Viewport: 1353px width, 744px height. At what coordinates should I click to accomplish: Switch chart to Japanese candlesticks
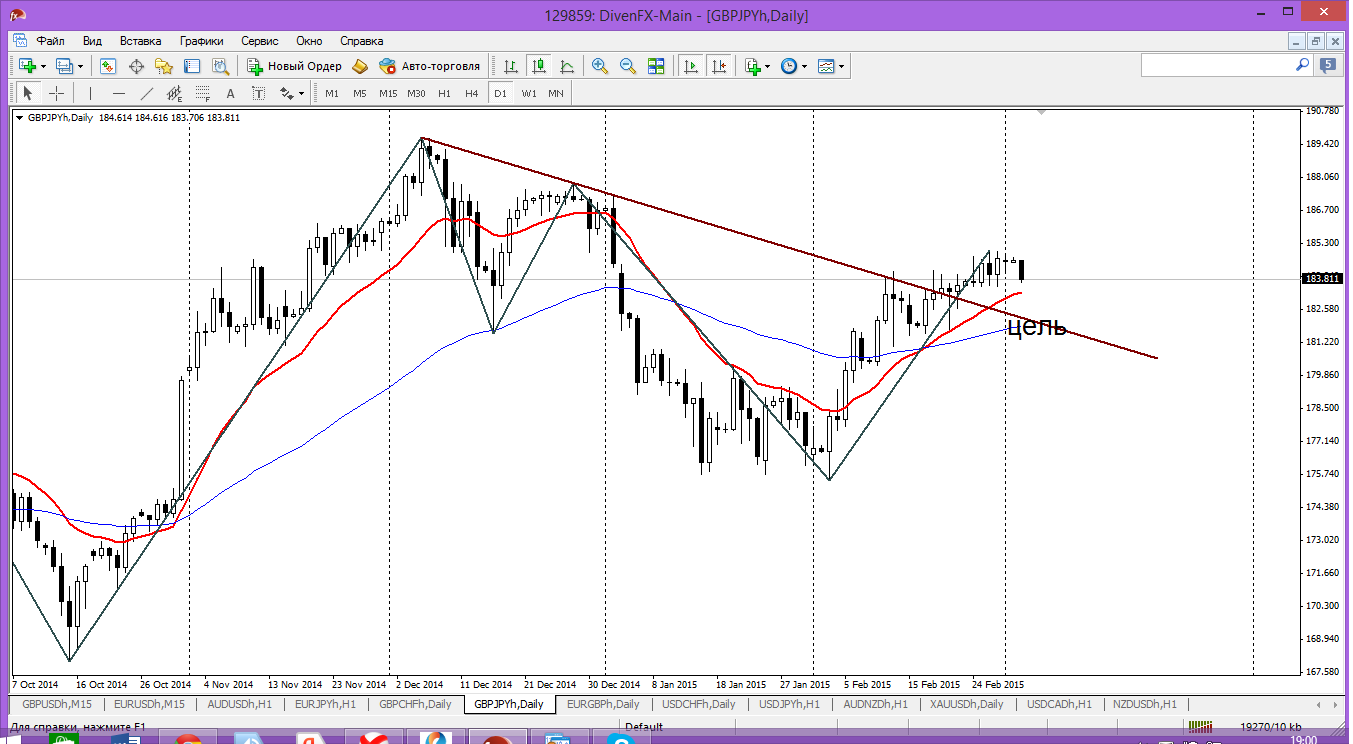[539, 66]
